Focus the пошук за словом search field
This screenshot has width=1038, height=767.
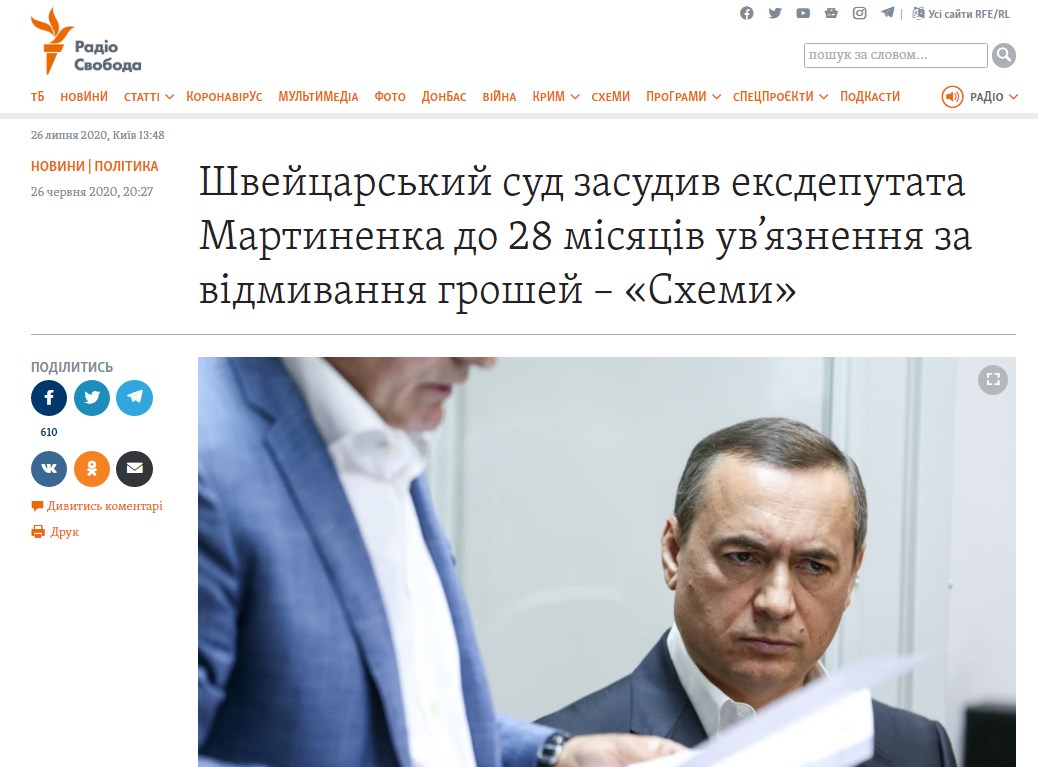coord(896,55)
